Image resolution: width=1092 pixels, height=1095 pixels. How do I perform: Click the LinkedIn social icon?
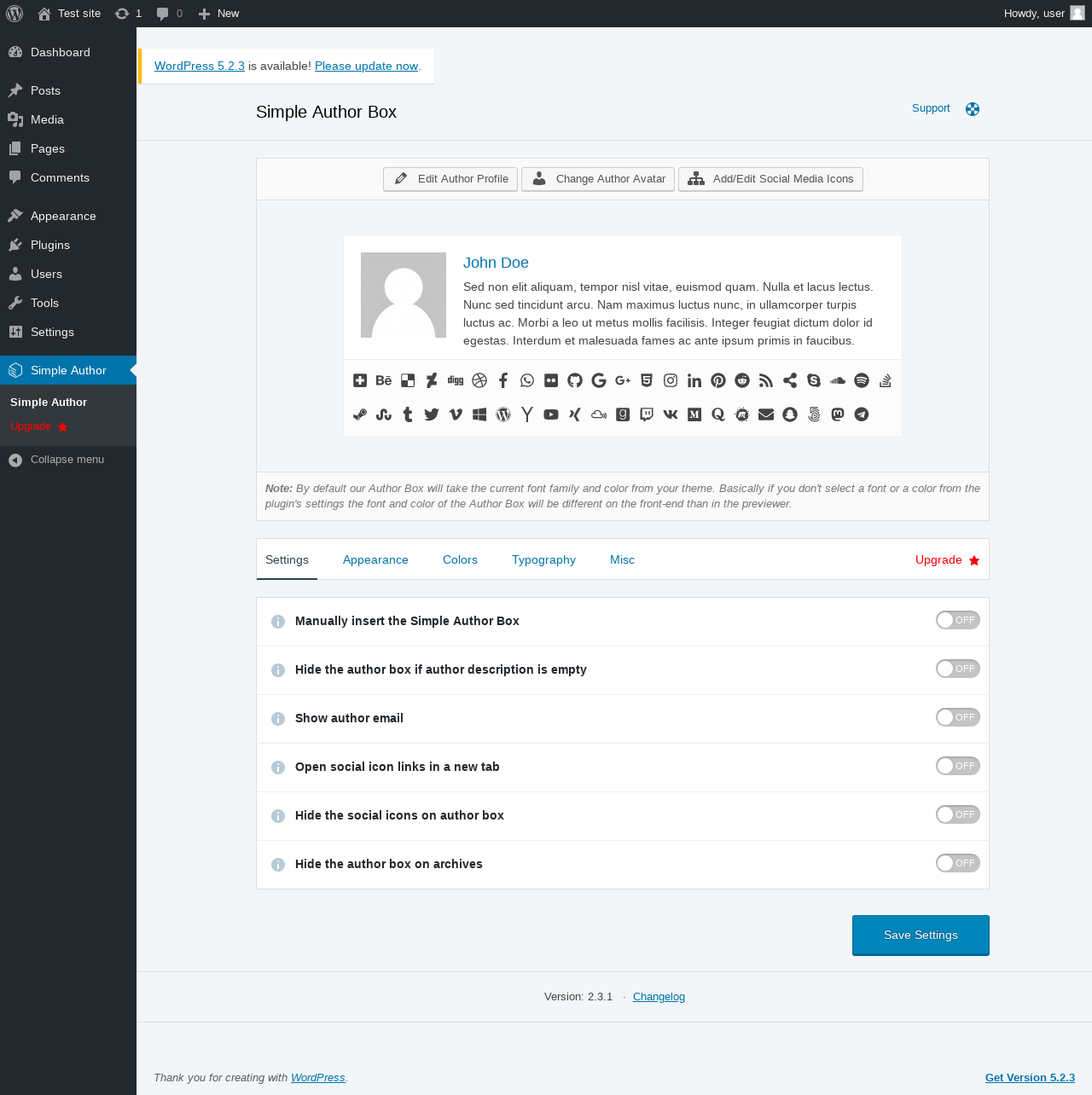(x=694, y=380)
